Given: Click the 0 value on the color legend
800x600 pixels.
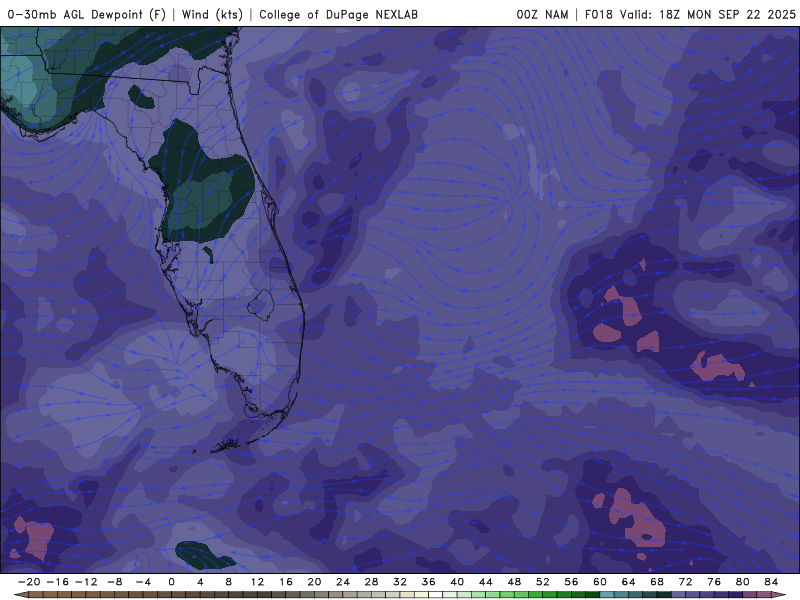Looking at the screenshot, I should [x=171, y=582].
